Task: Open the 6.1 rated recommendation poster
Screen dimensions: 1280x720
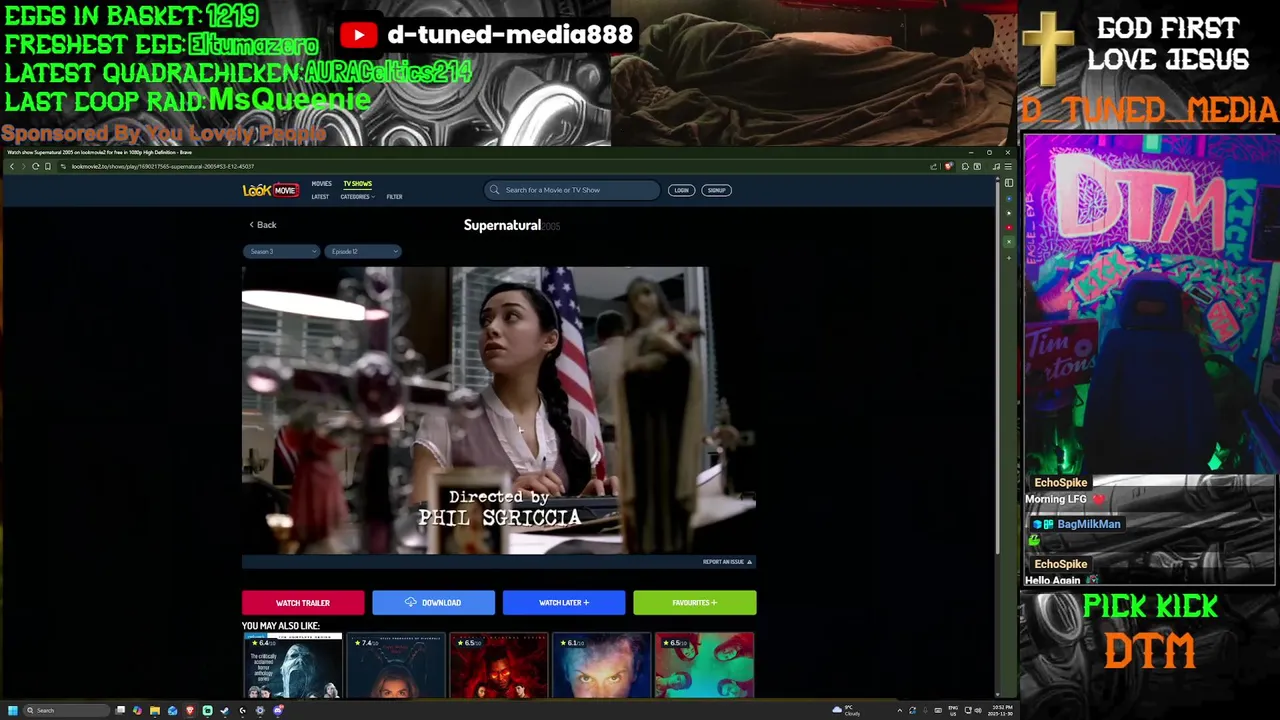Action: tap(601, 666)
